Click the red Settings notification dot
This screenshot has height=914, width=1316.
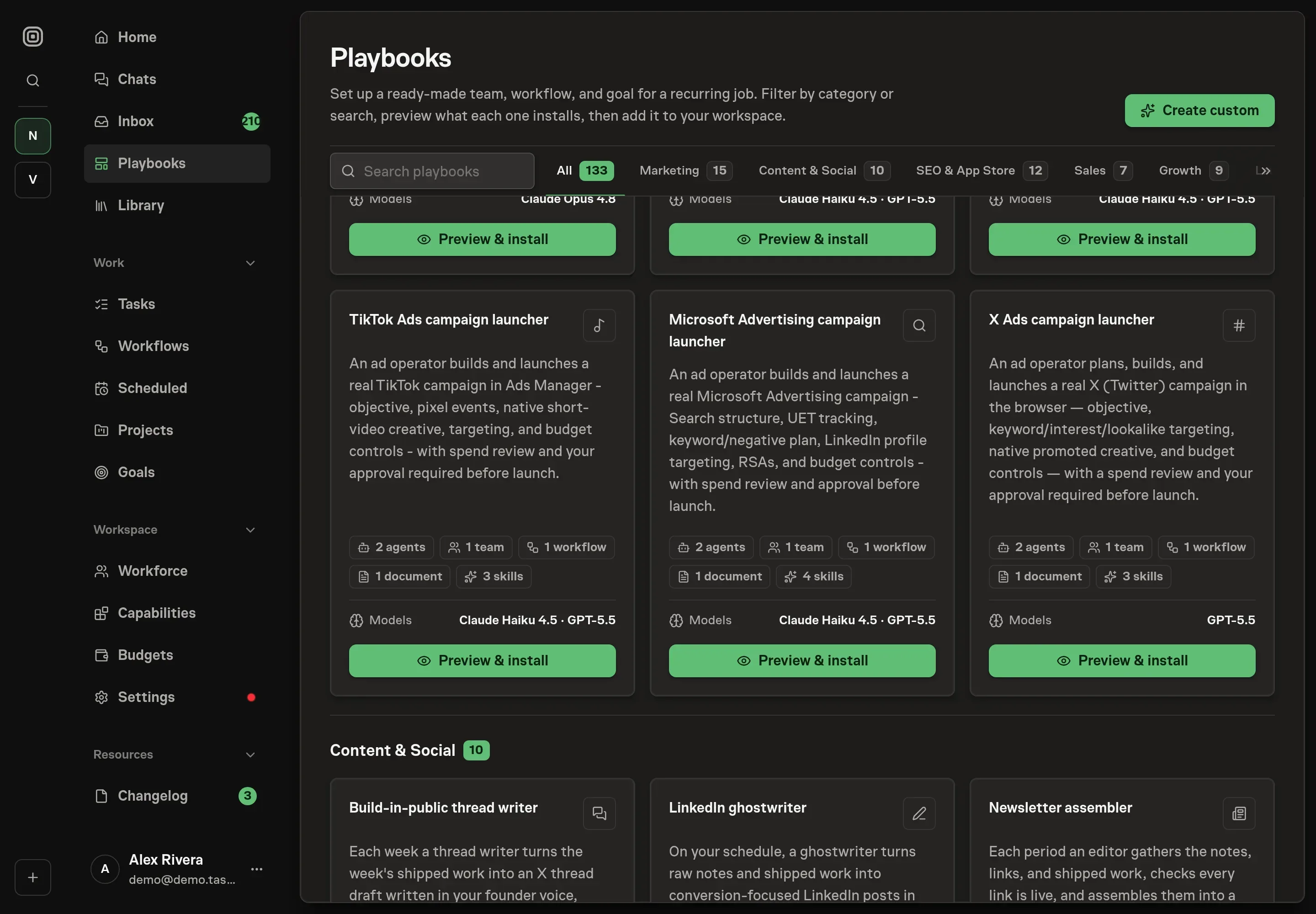(251, 697)
